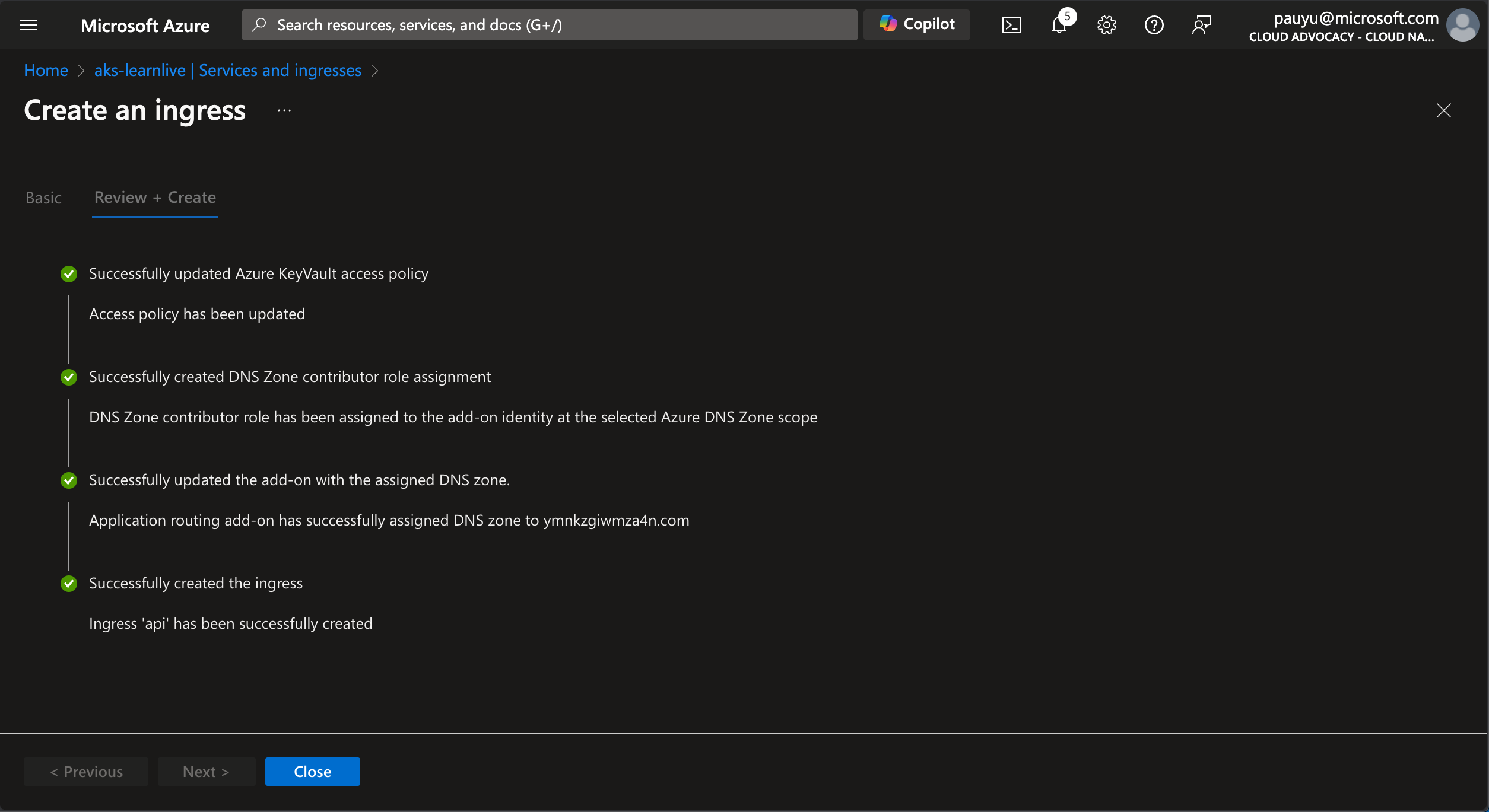This screenshot has height=812, width=1489.
Task: Click the Close button
Action: pos(312,771)
